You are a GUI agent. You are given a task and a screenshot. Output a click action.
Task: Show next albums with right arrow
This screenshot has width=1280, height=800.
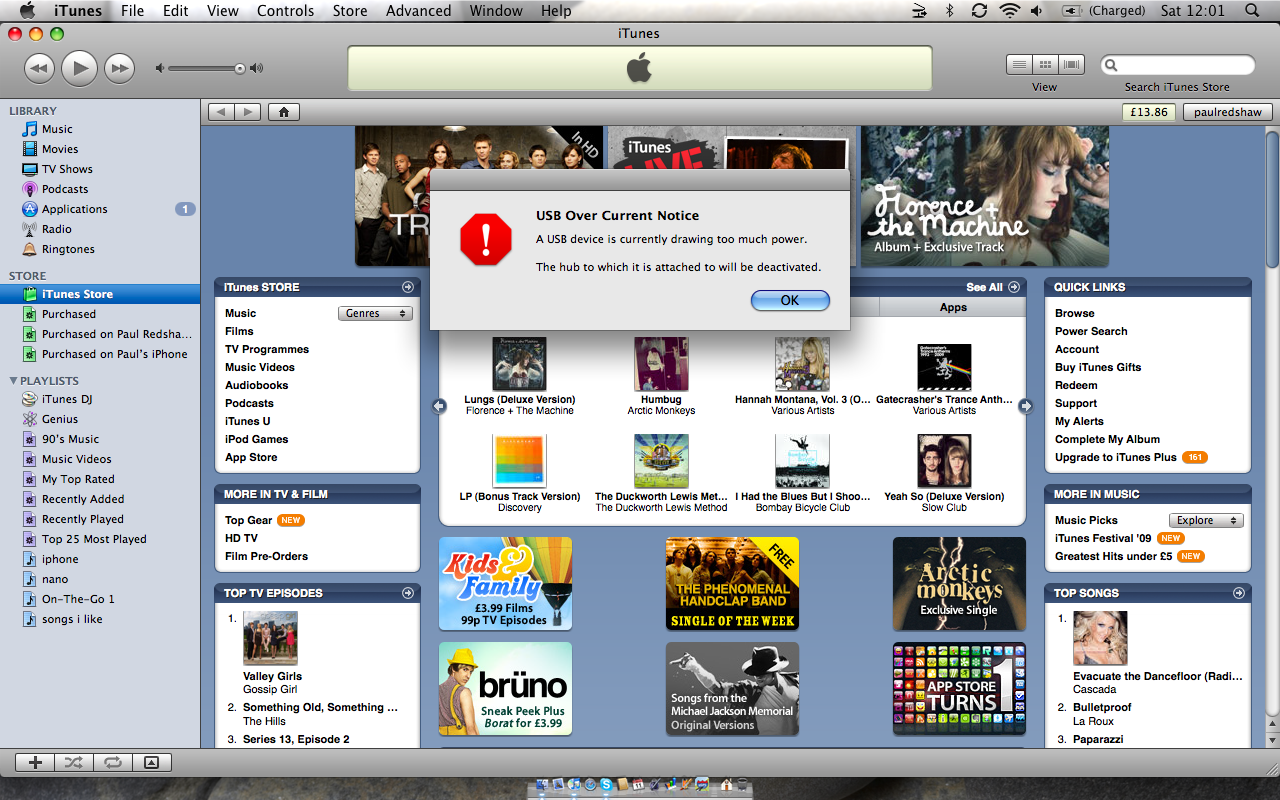[x=1025, y=406]
